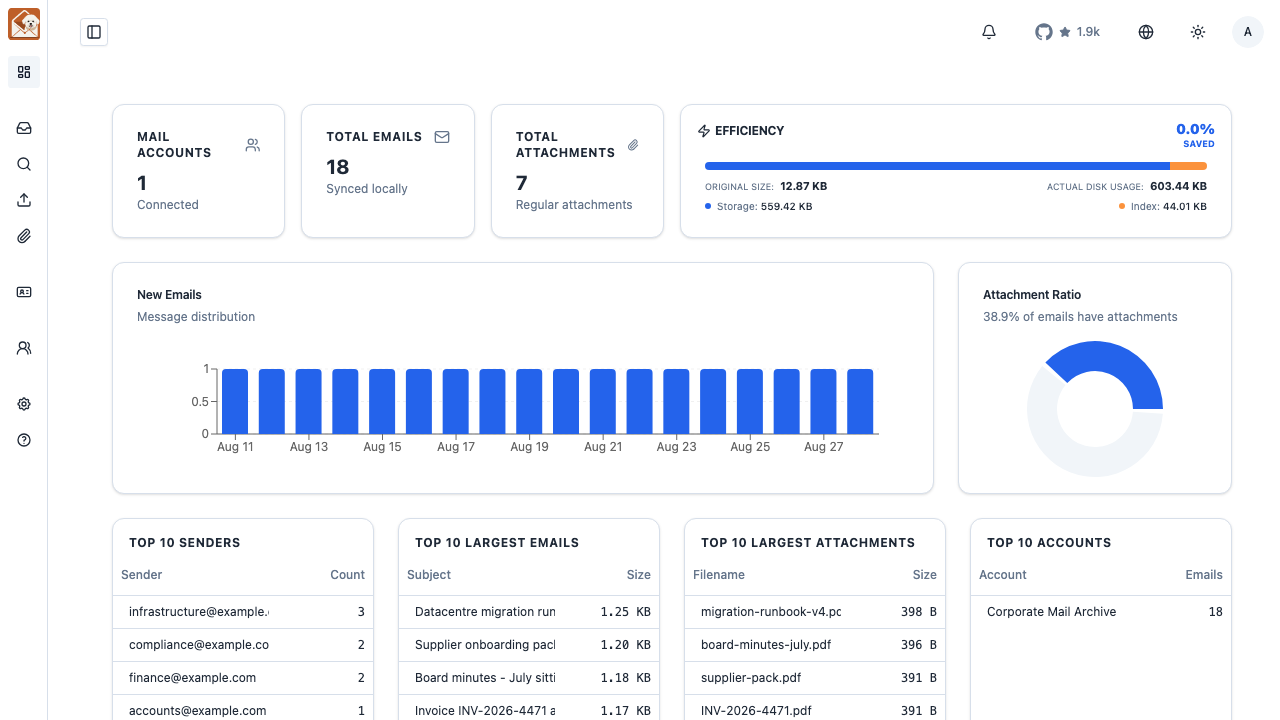Open settings gear in sidebar
Image resolution: width=1280 pixels, height=720 pixels.
24,404
